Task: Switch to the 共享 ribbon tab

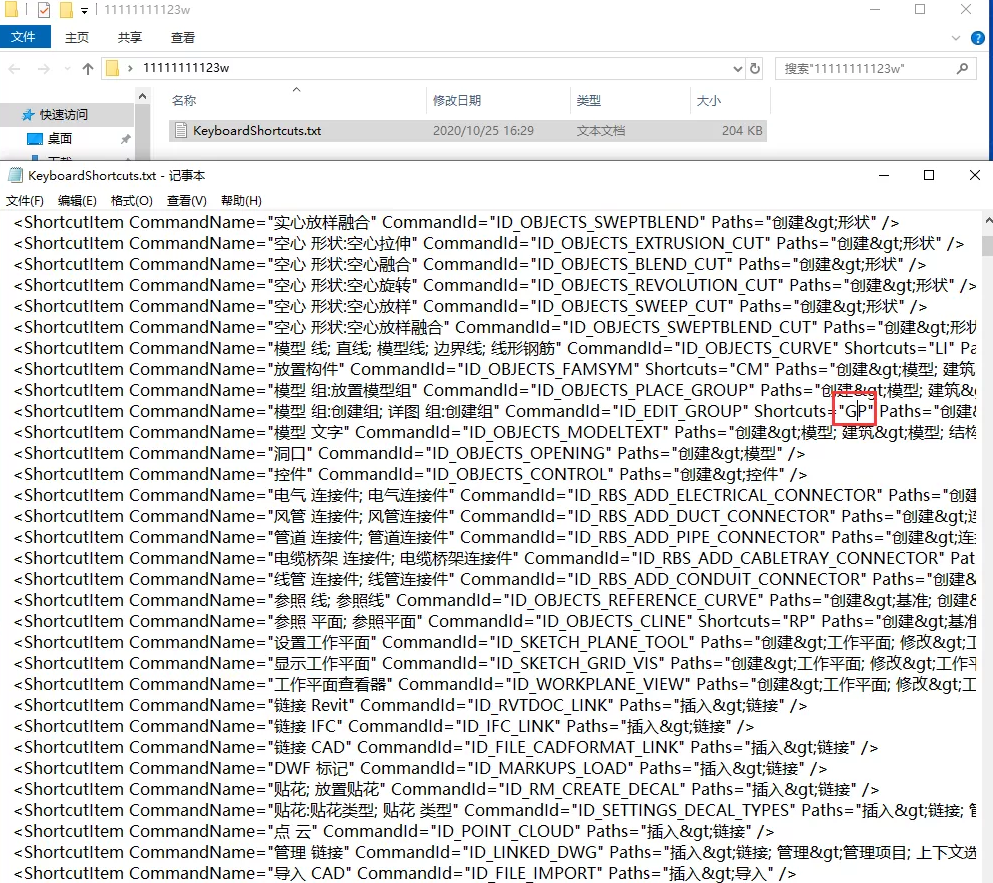Action: point(130,37)
